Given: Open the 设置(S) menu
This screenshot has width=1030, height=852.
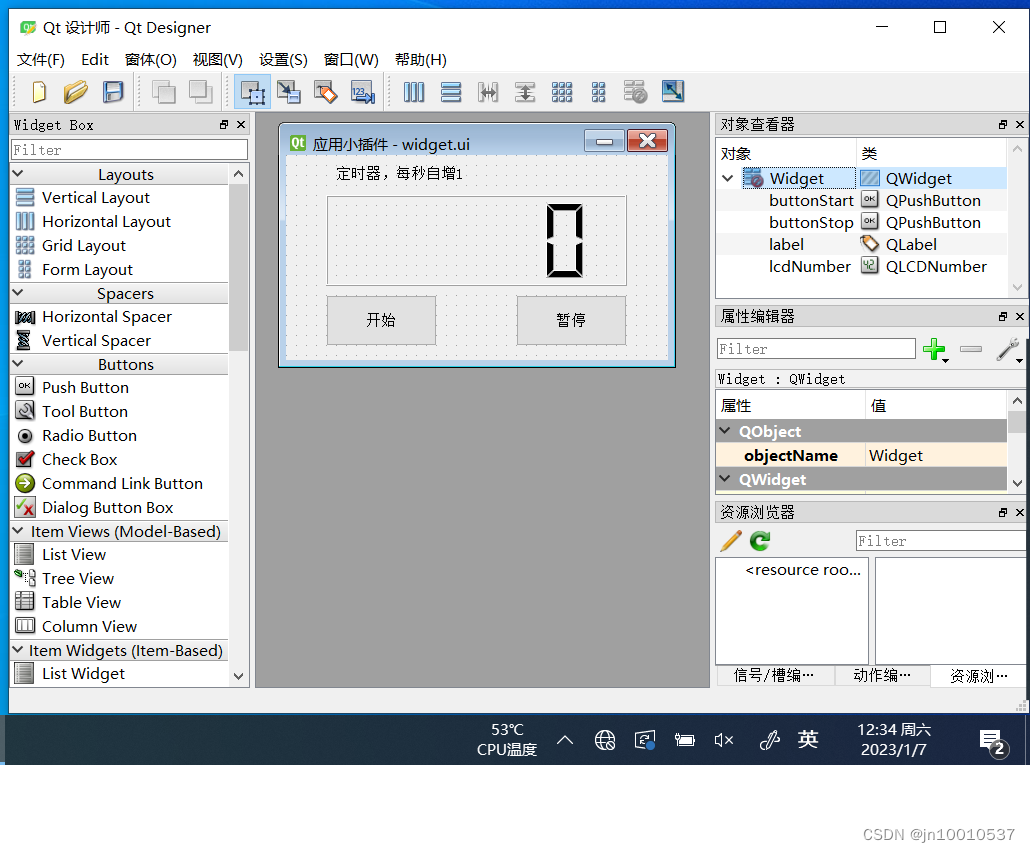Looking at the screenshot, I should 283,59.
